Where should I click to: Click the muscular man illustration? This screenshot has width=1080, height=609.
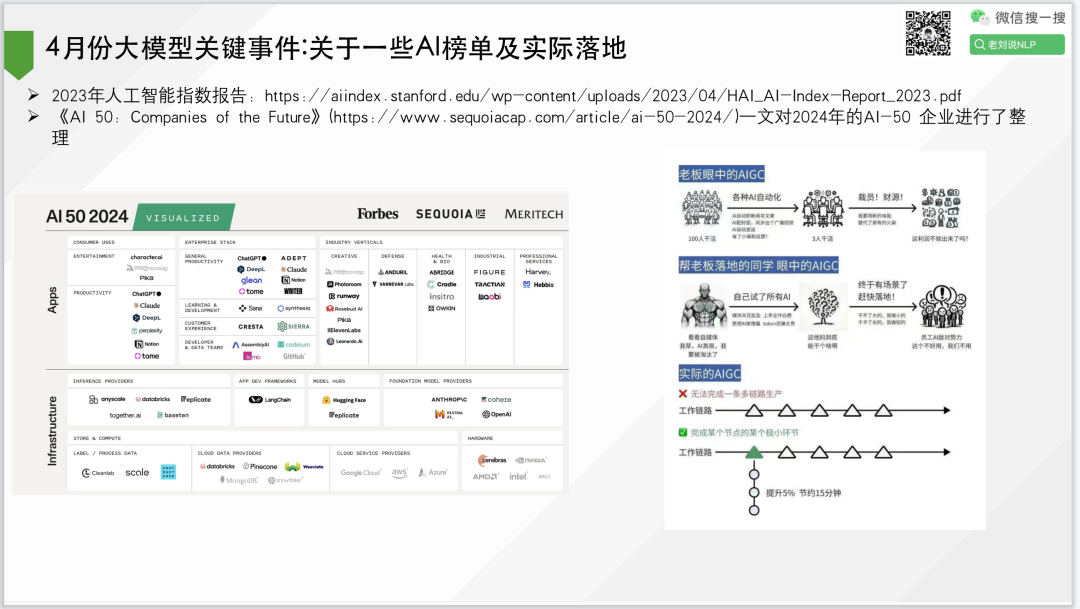coord(703,307)
